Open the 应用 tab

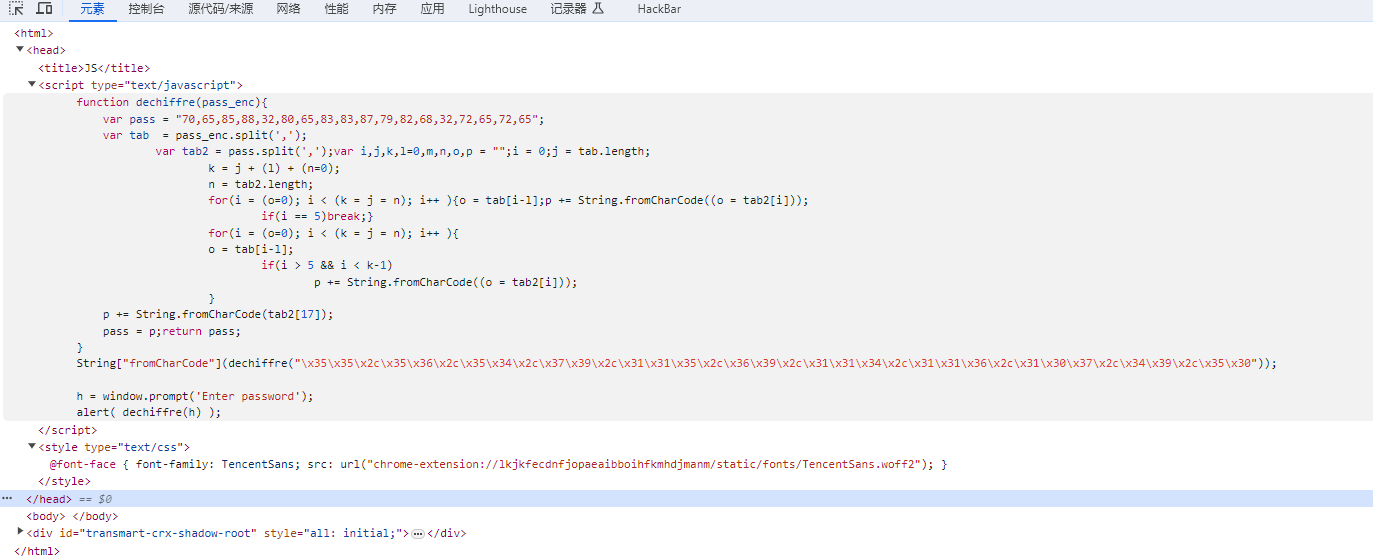pos(432,9)
